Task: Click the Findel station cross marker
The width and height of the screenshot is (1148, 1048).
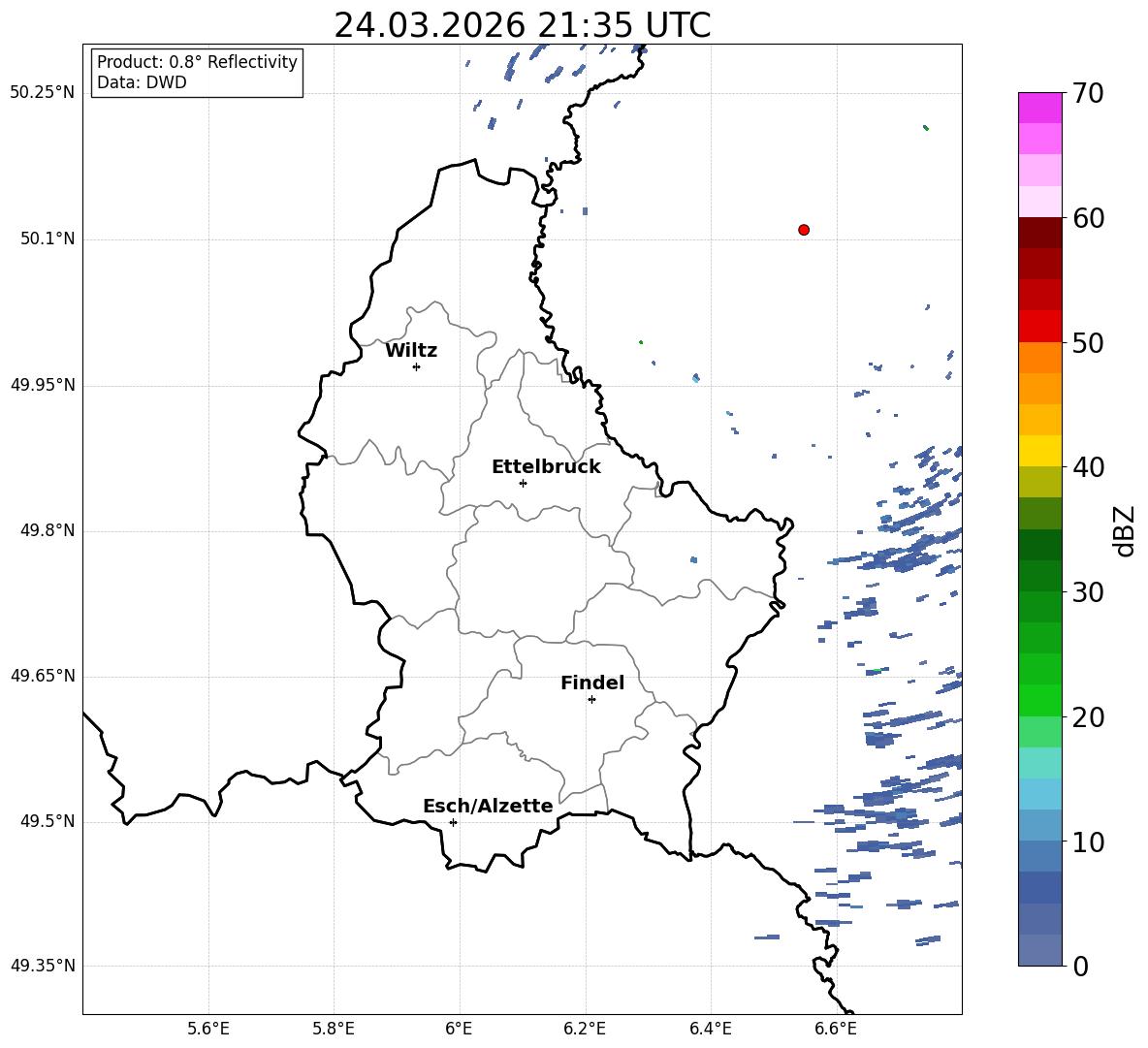Action: pos(591,700)
